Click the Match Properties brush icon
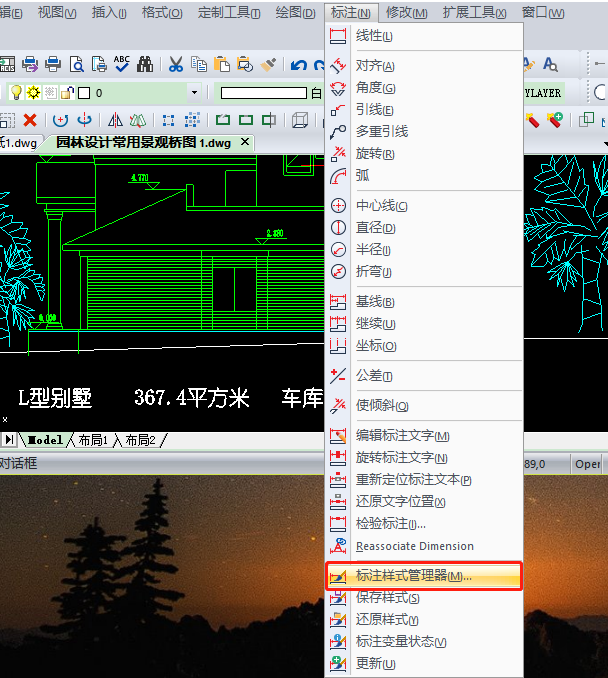 [x=268, y=65]
